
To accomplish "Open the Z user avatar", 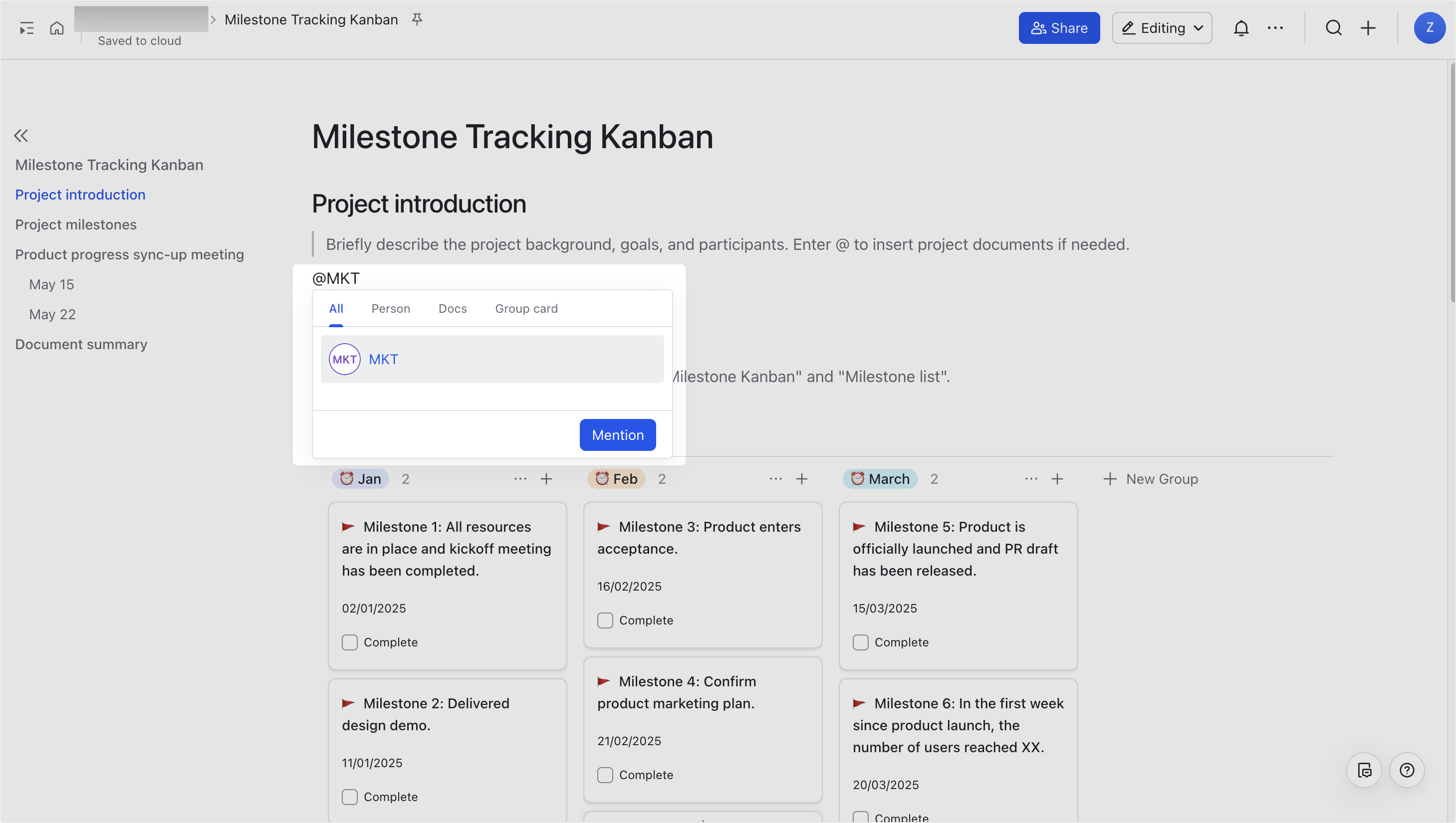I will (x=1430, y=28).
